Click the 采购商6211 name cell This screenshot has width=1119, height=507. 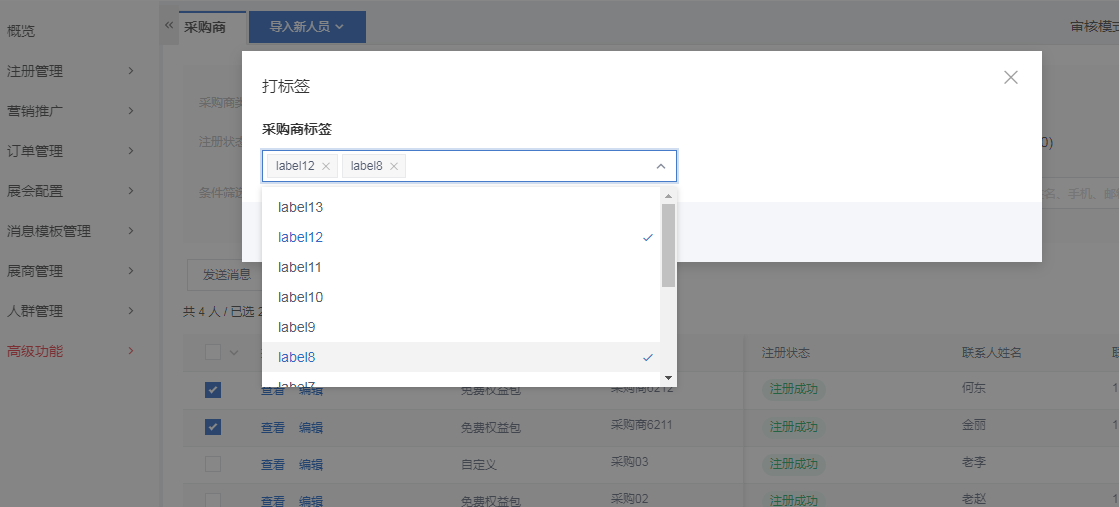point(642,425)
